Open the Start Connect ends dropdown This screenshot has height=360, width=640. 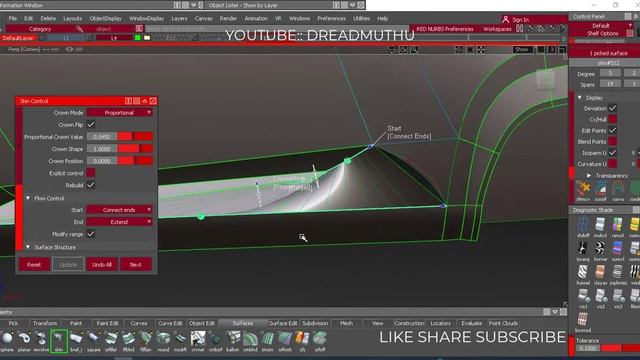pyautogui.click(x=120, y=210)
